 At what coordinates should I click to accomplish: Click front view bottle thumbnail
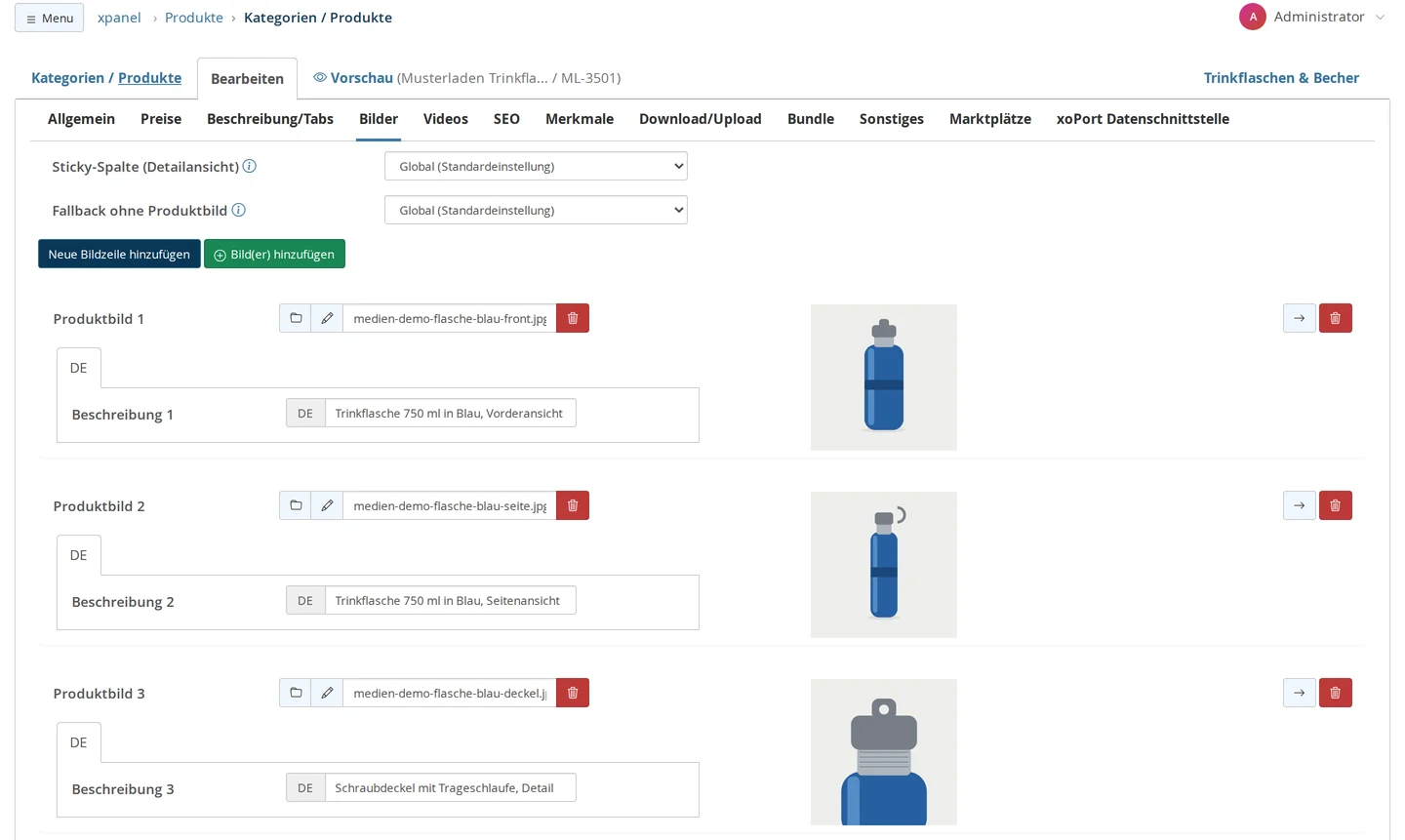click(x=884, y=378)
